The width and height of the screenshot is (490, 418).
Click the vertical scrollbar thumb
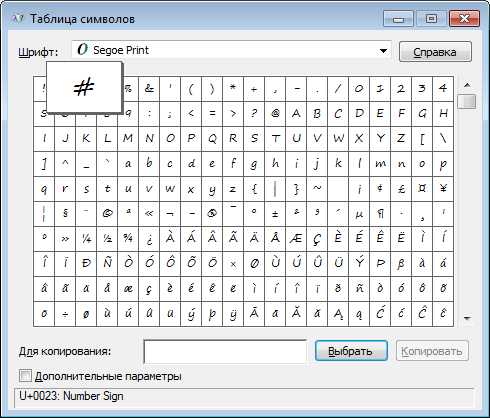tap(467, 101)
